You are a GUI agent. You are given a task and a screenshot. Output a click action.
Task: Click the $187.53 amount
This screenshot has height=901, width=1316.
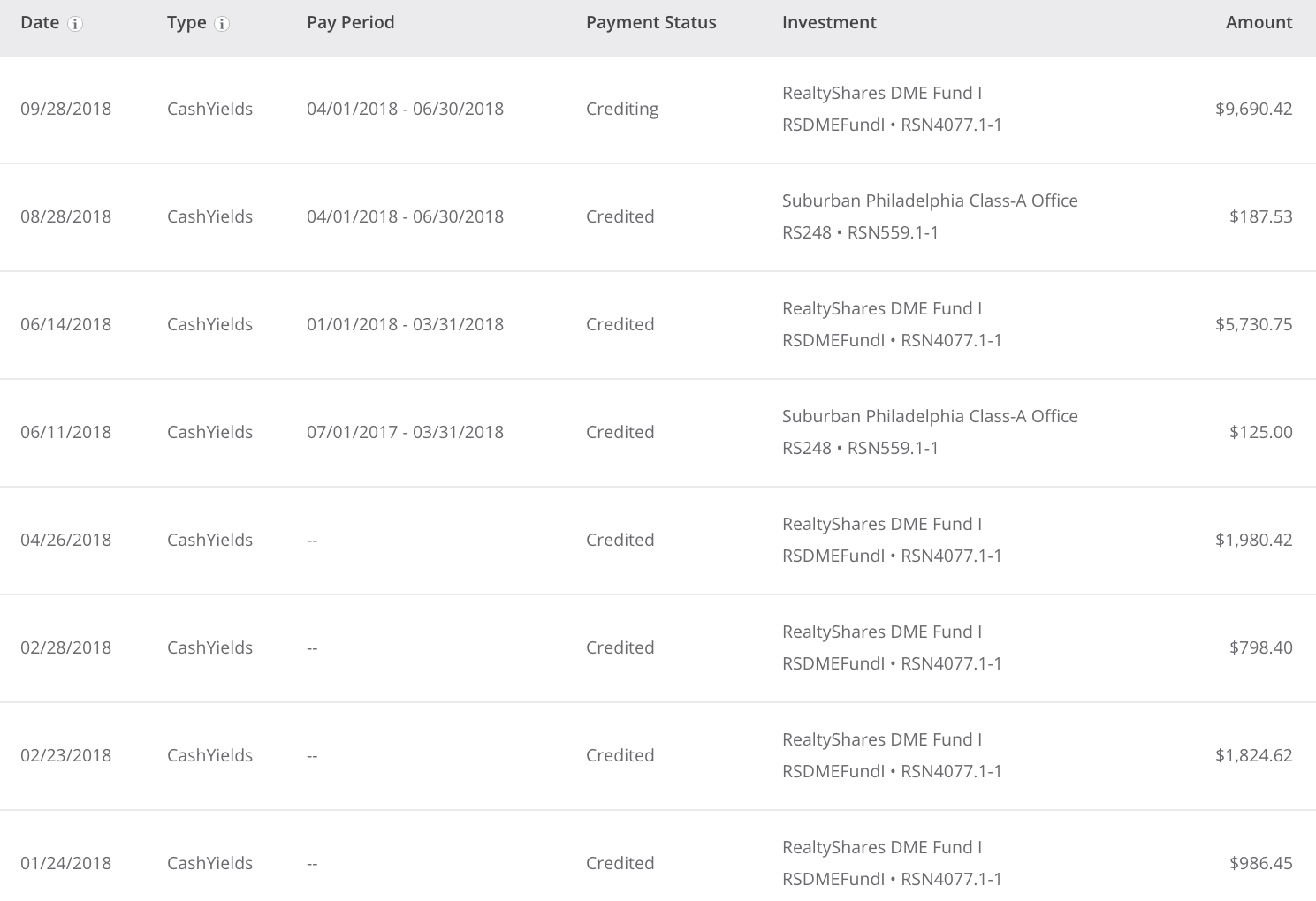click(1260, 217)
